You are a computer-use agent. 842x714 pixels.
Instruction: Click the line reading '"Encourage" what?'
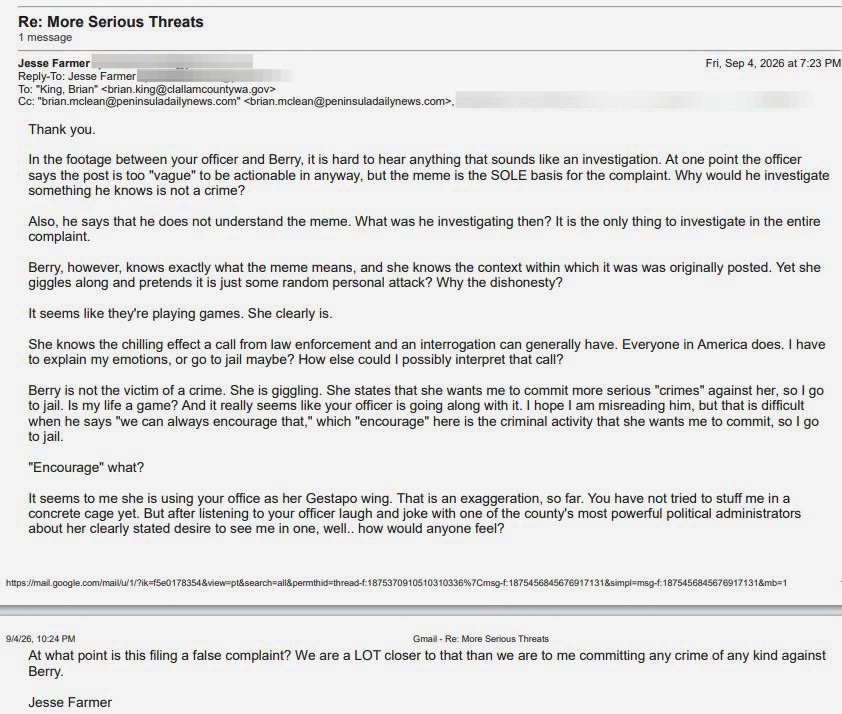(x=86, y=468)
